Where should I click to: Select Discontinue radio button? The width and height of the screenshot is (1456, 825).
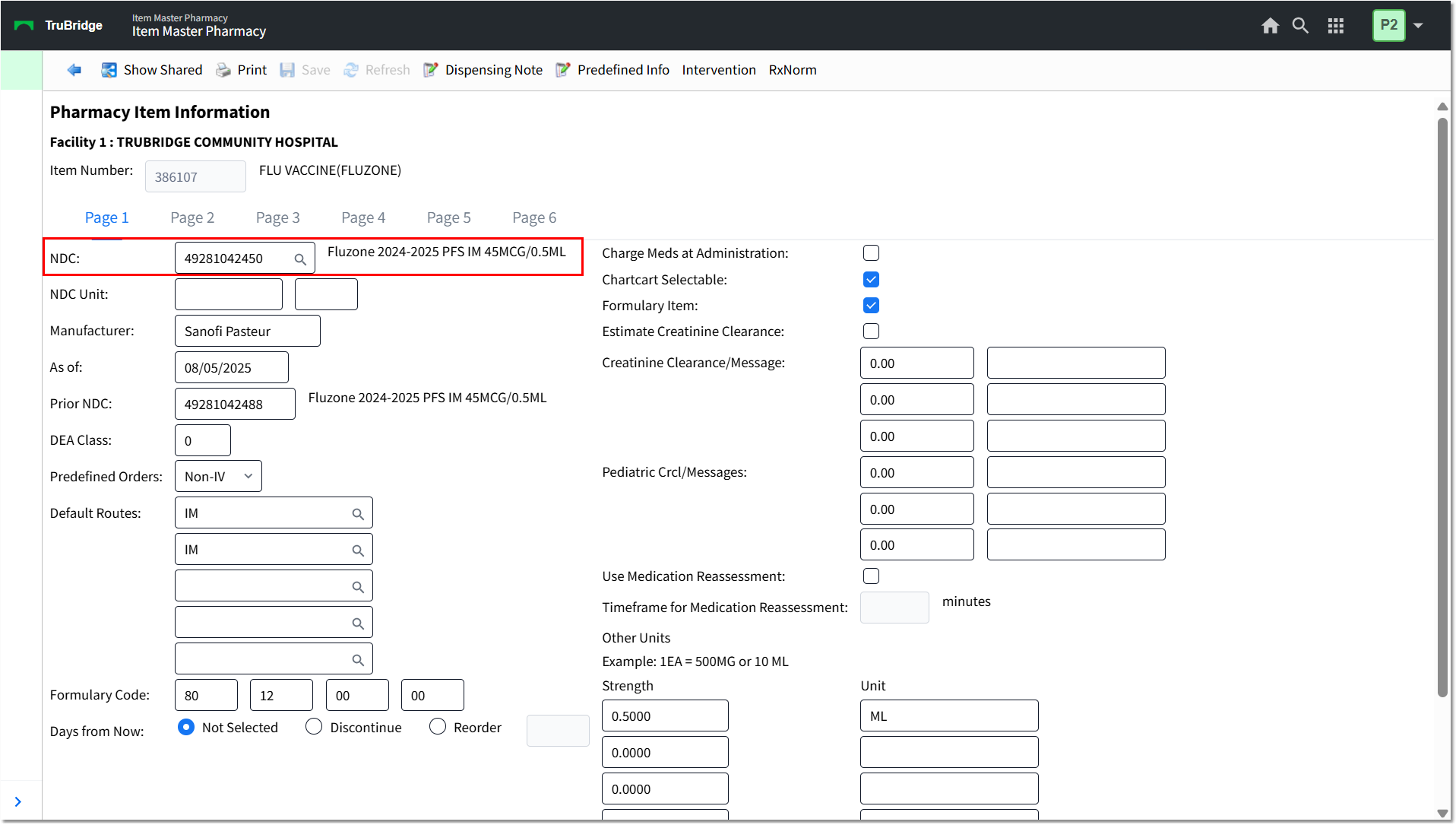314,728
